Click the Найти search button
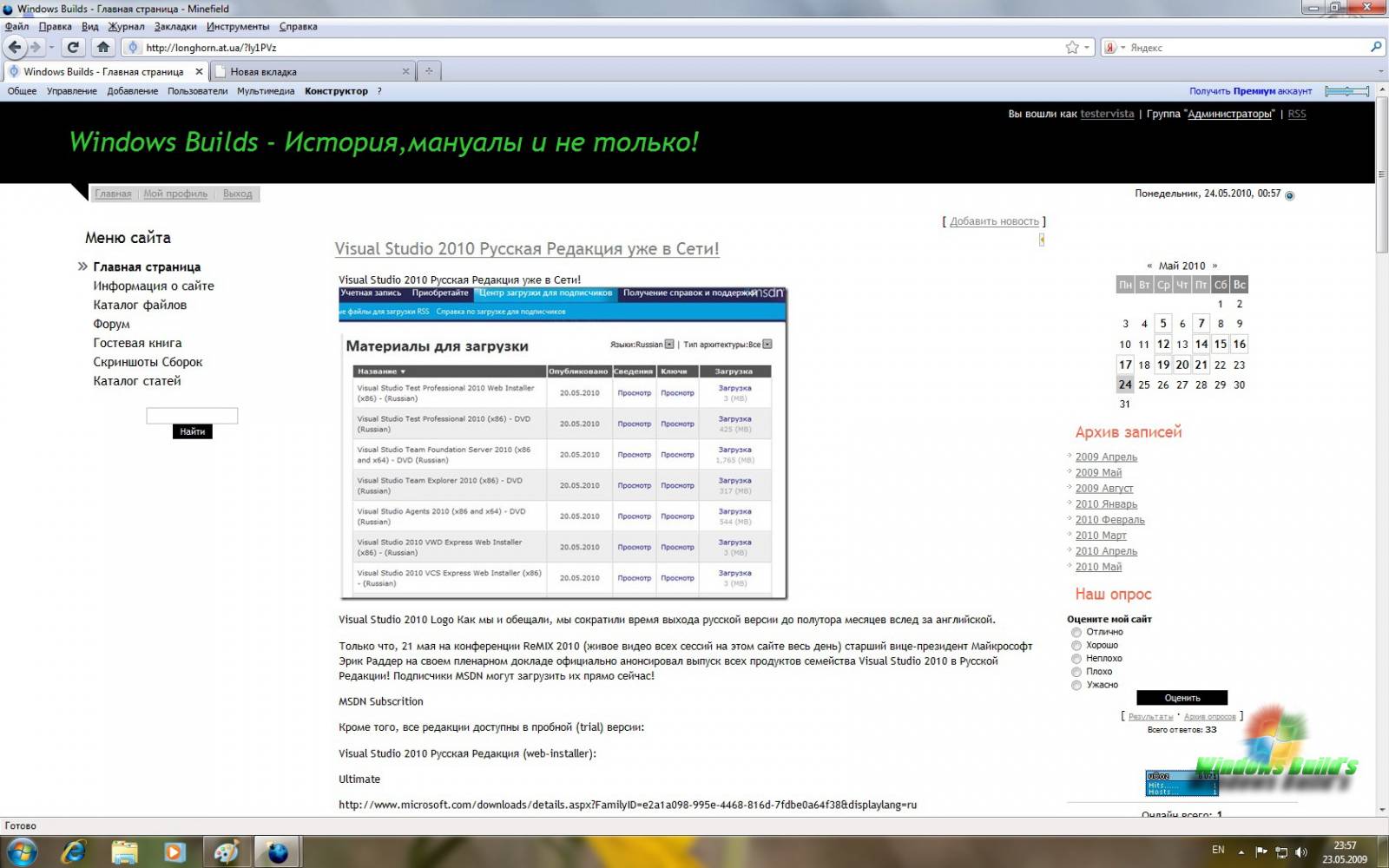 (x=192, y=431)
